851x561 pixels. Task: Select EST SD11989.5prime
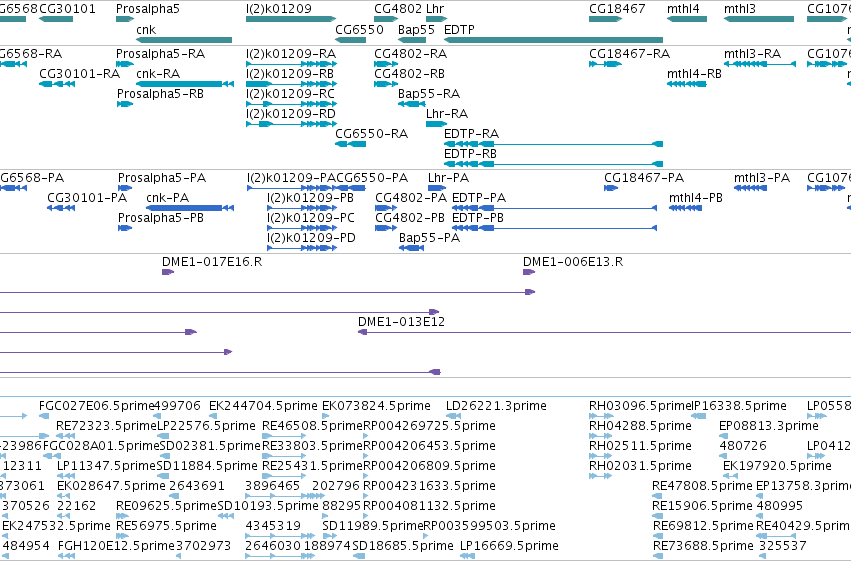click(x=372, y=526)
